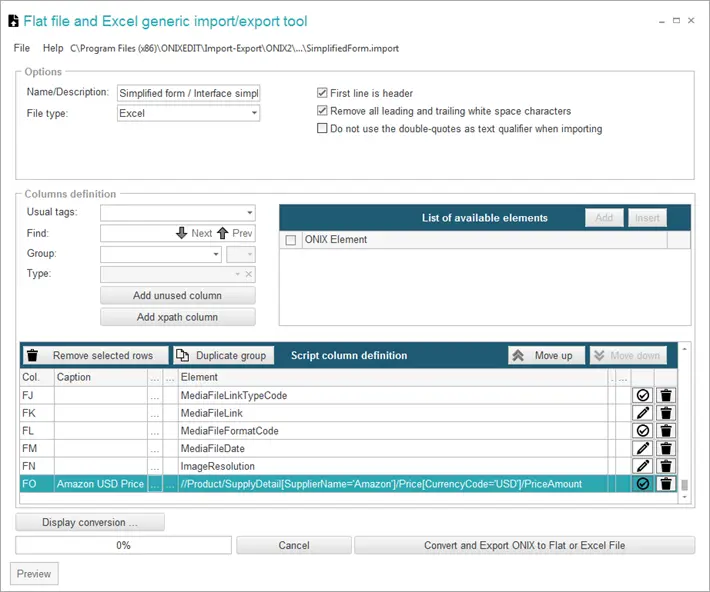Select the MediaFileFormatCode element cell

coord(393,431)
